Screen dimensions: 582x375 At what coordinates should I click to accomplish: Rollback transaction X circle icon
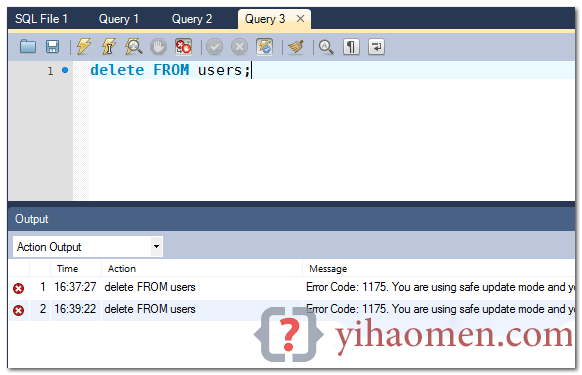(239, 47)
